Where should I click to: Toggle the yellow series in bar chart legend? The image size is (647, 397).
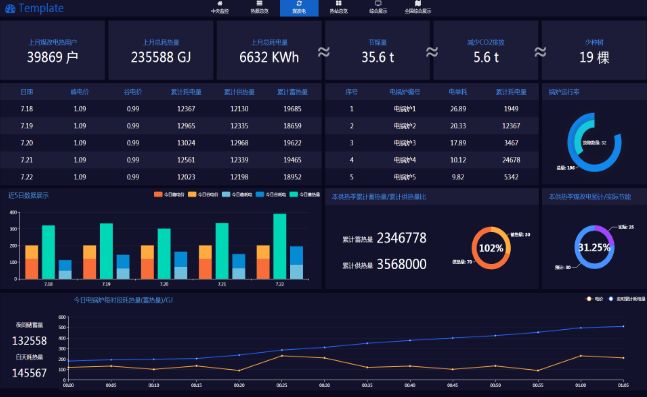click(x=203, y=194)
